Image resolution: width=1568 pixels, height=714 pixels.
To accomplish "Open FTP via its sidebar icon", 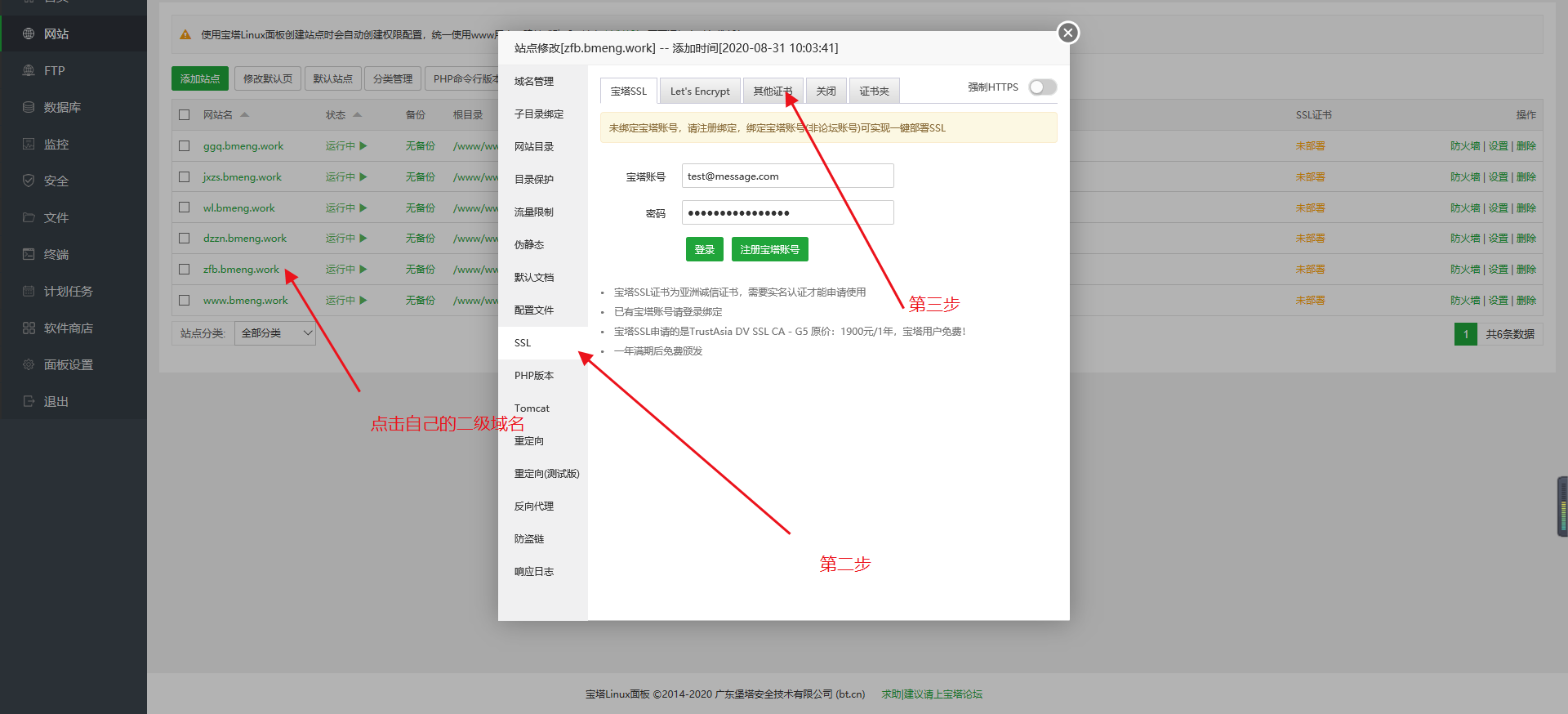I will pyautogui.click(x=29, y=71).
